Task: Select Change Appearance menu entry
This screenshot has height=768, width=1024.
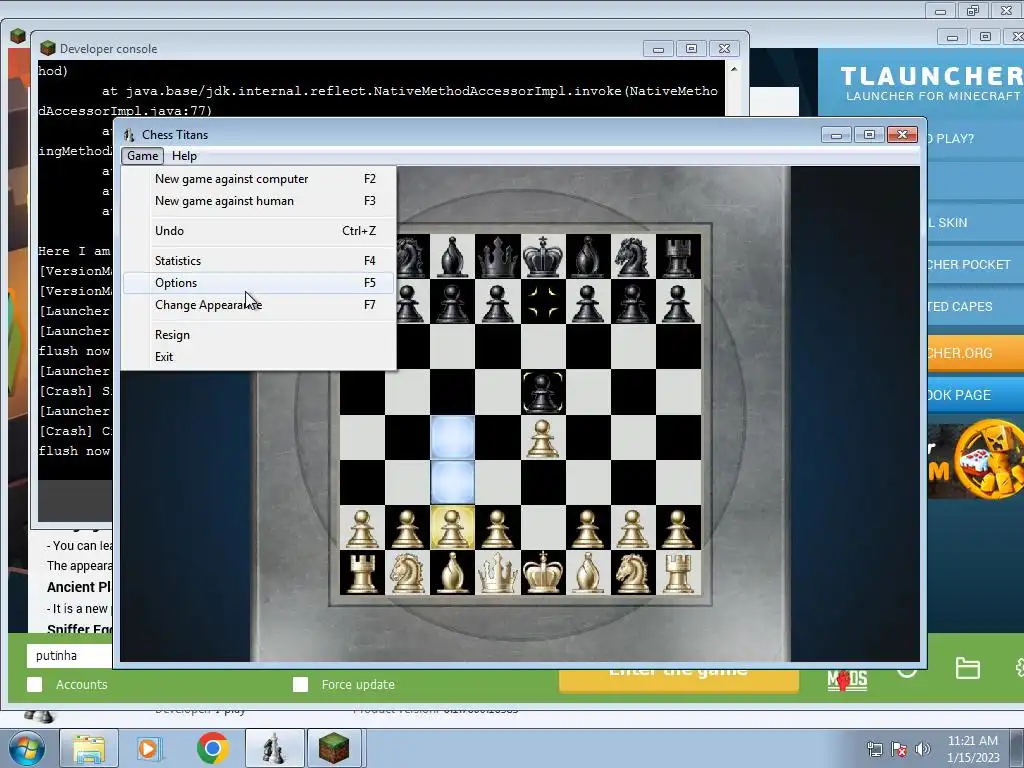Action: point(259,305)
